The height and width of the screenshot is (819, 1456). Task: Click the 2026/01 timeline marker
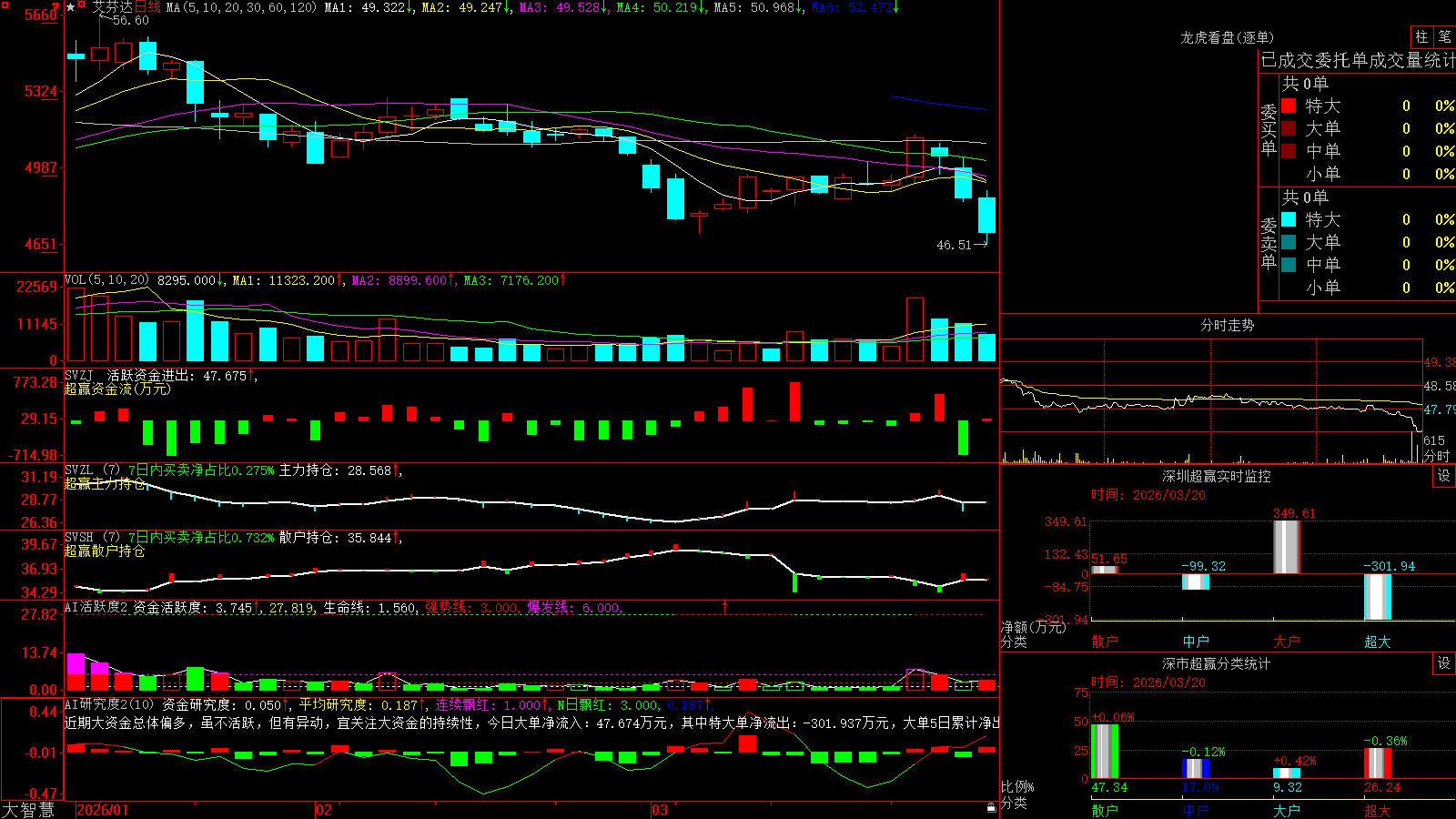[x=103, y=810]
